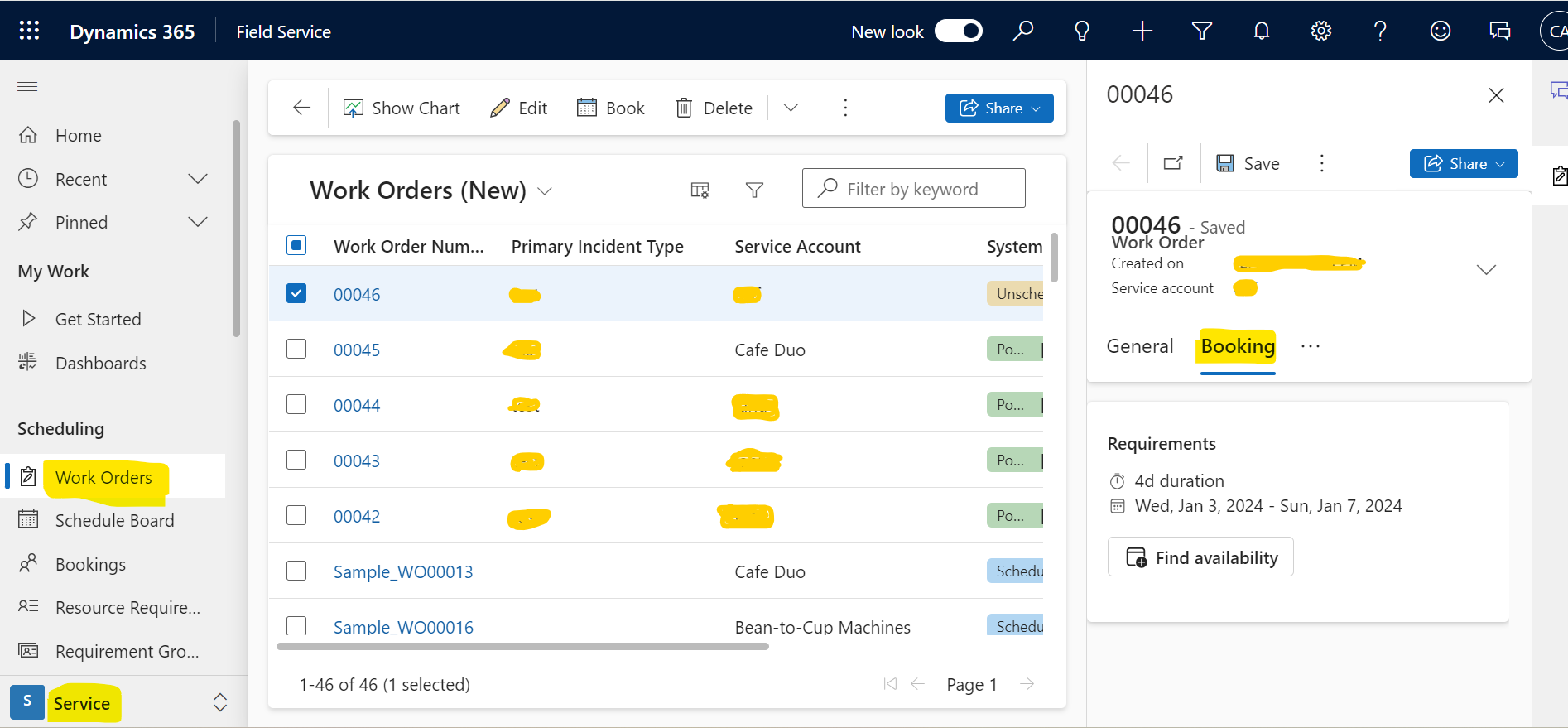
Task: Click Edit in command bar
Action: [519, 108]
